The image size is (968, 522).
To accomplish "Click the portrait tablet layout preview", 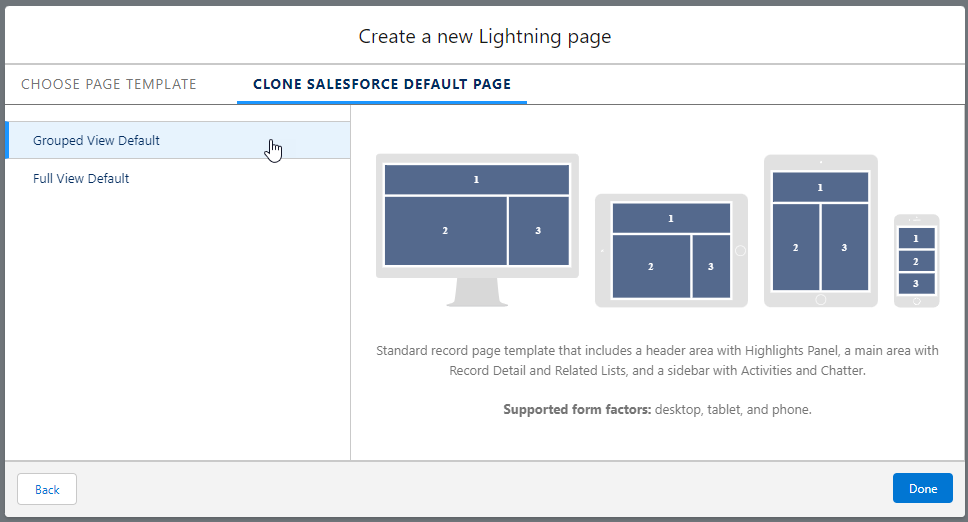I will point(820,231).
